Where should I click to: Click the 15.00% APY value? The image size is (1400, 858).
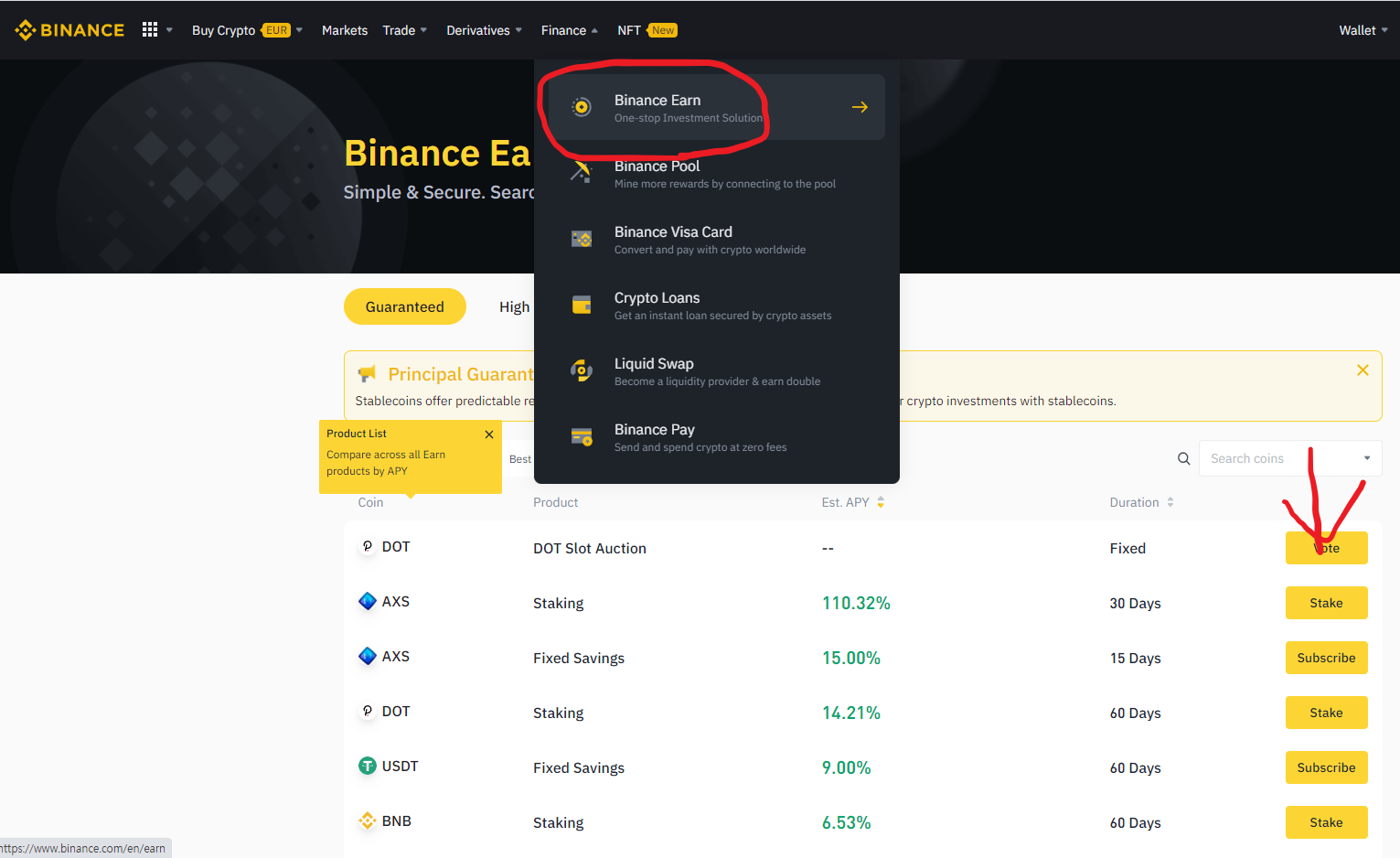851,658
